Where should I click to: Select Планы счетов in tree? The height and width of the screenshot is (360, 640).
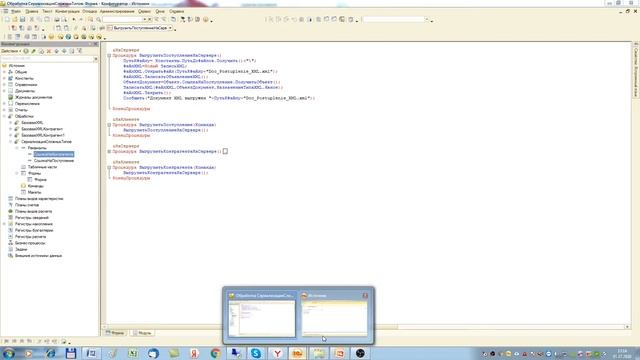pyautogui.click(x=27, y=205)
